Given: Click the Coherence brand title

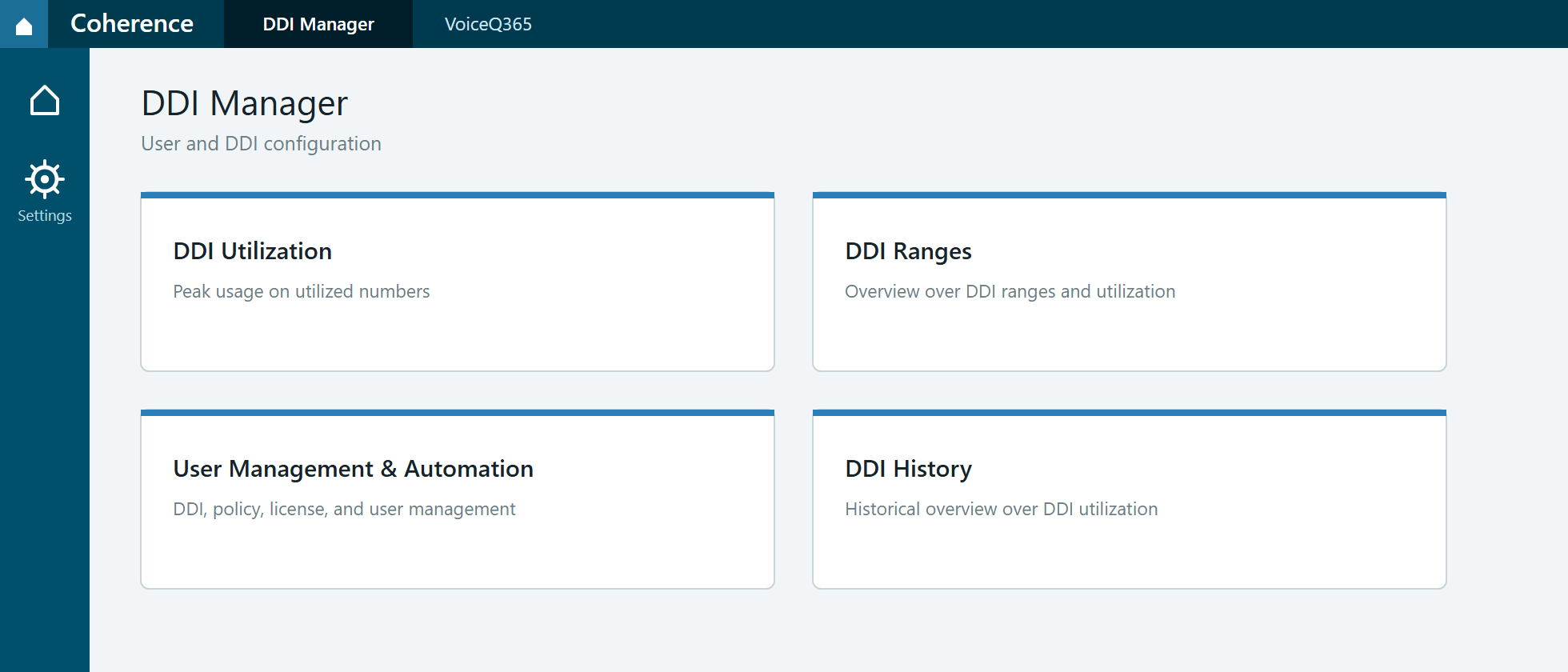Looking at the screenshot, I should (132, 23).
